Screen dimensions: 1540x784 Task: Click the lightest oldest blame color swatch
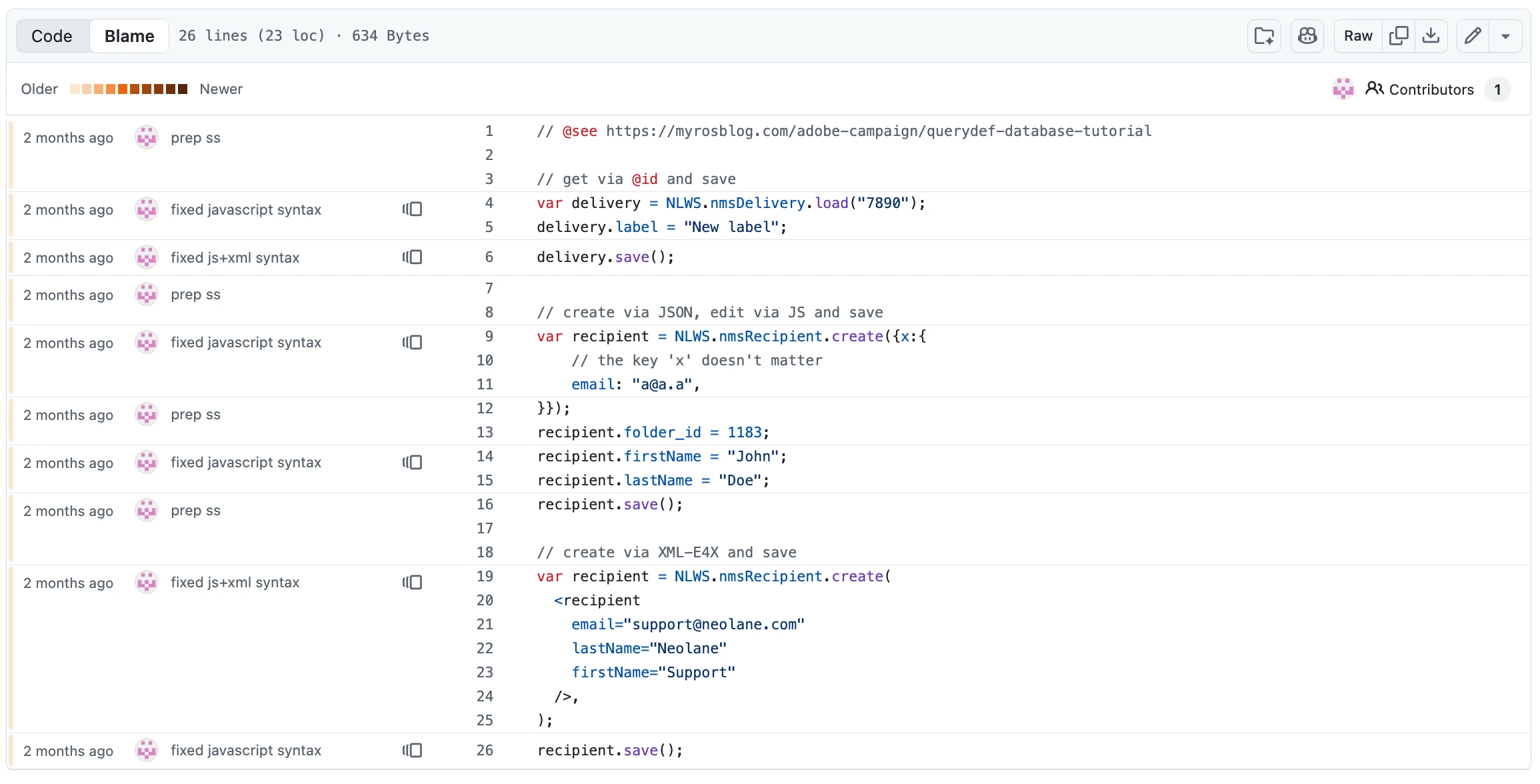[75, 89]
